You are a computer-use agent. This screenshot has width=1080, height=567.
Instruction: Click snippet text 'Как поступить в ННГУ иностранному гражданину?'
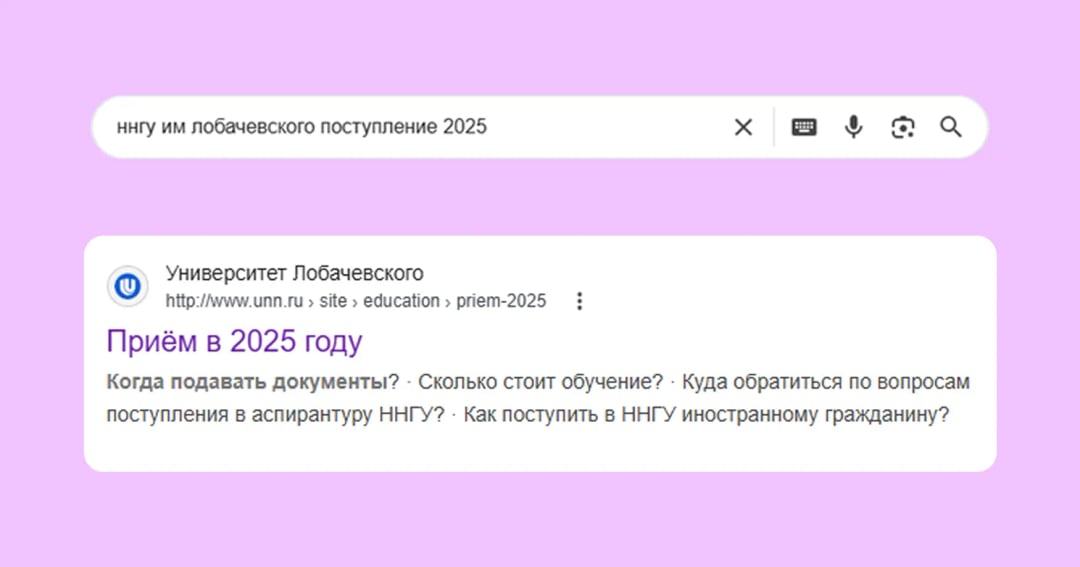tap(706, 415)
